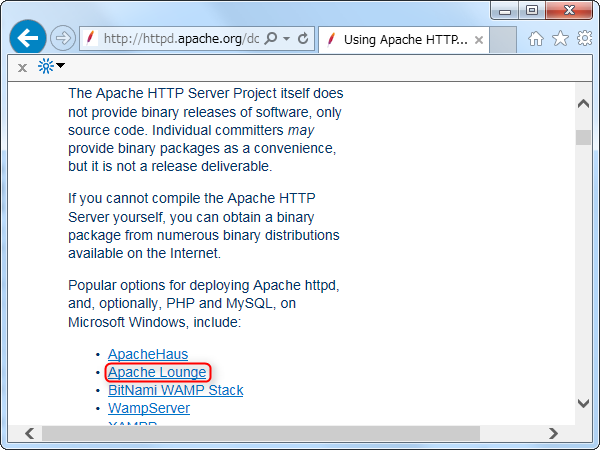Viewport: 600px width, 450px height.
Task: Click the vertical scrollbar down arrow
Action: click(x=583, y=403)
